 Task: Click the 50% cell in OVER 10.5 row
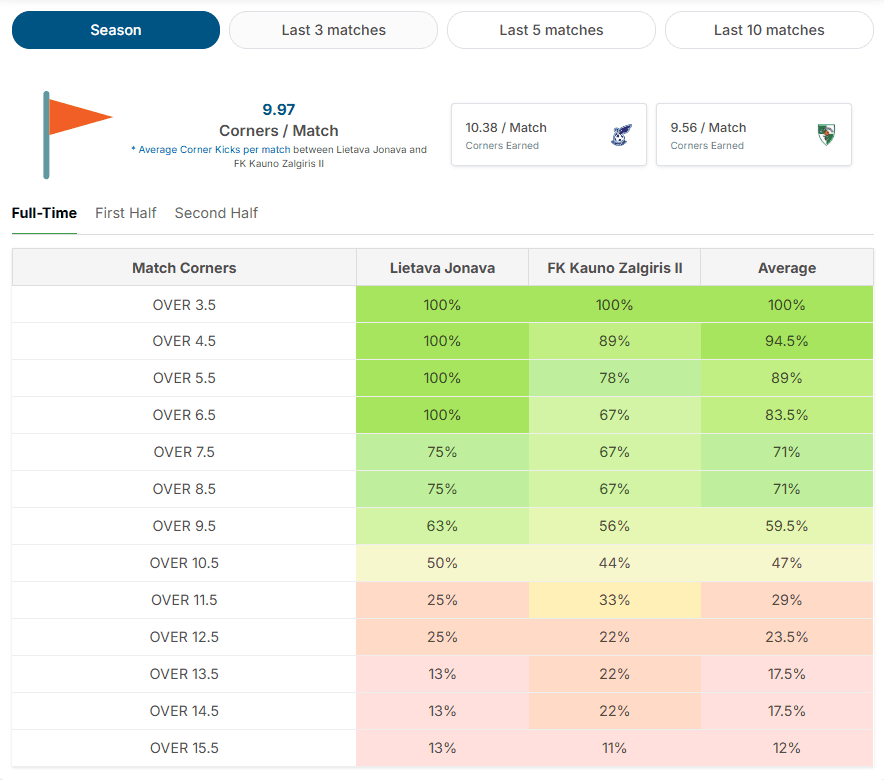tap(442, 563)
